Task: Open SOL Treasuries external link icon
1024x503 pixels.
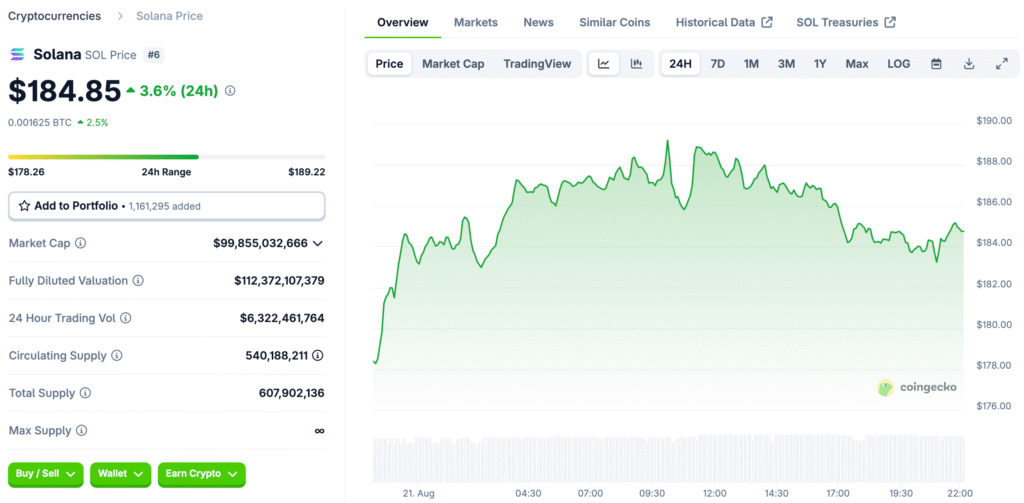Action: (x=890, y=22)
